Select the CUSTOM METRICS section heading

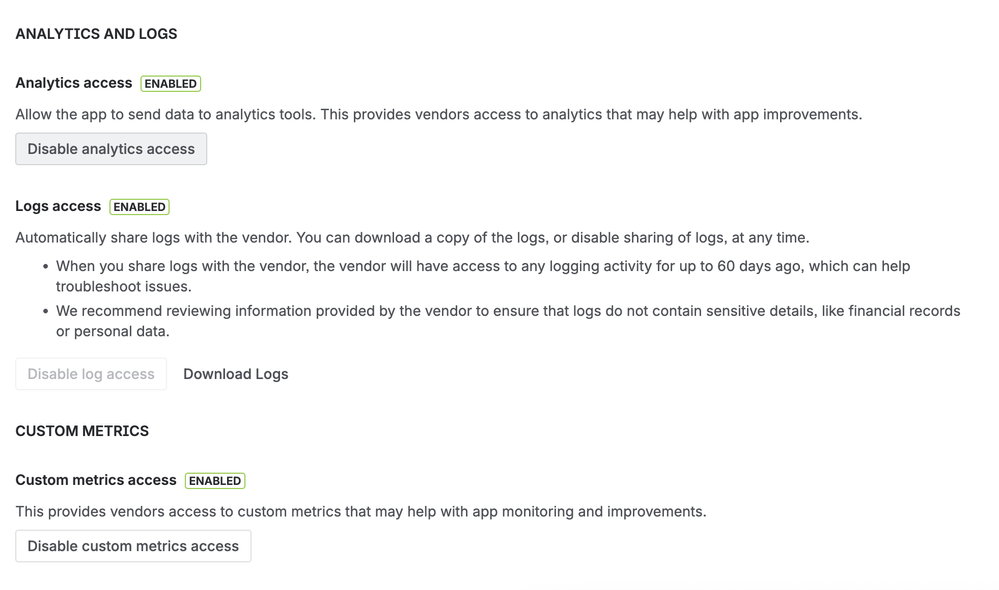tap(82, 431)
